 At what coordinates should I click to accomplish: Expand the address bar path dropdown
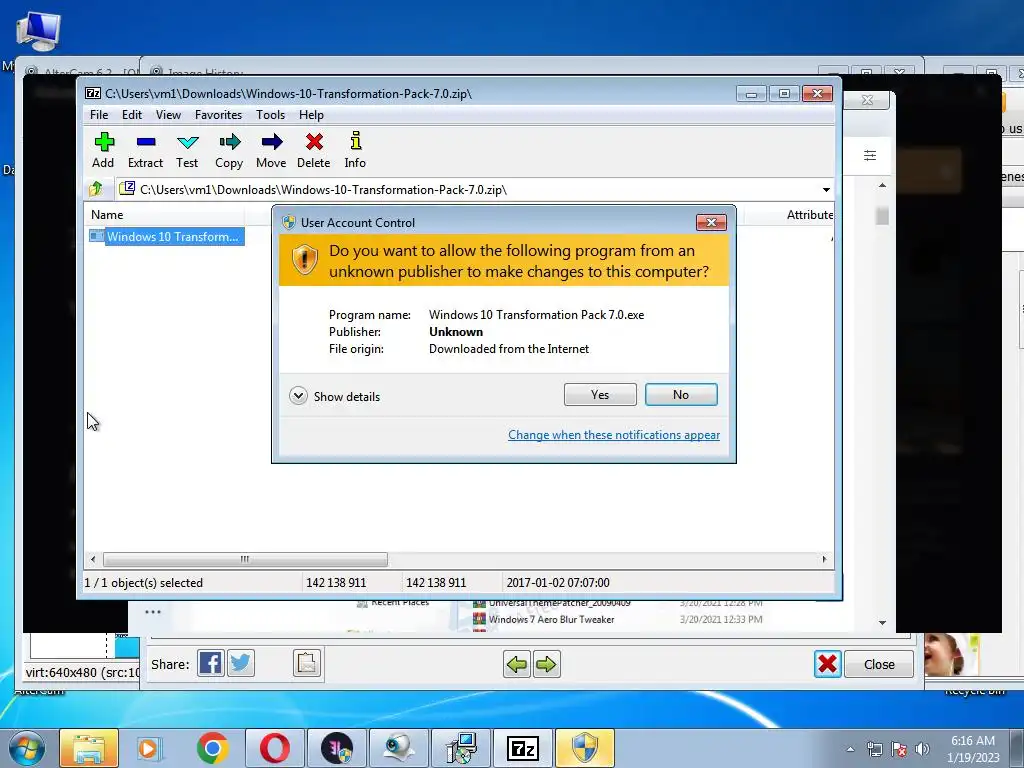click(x=826, y=190)
